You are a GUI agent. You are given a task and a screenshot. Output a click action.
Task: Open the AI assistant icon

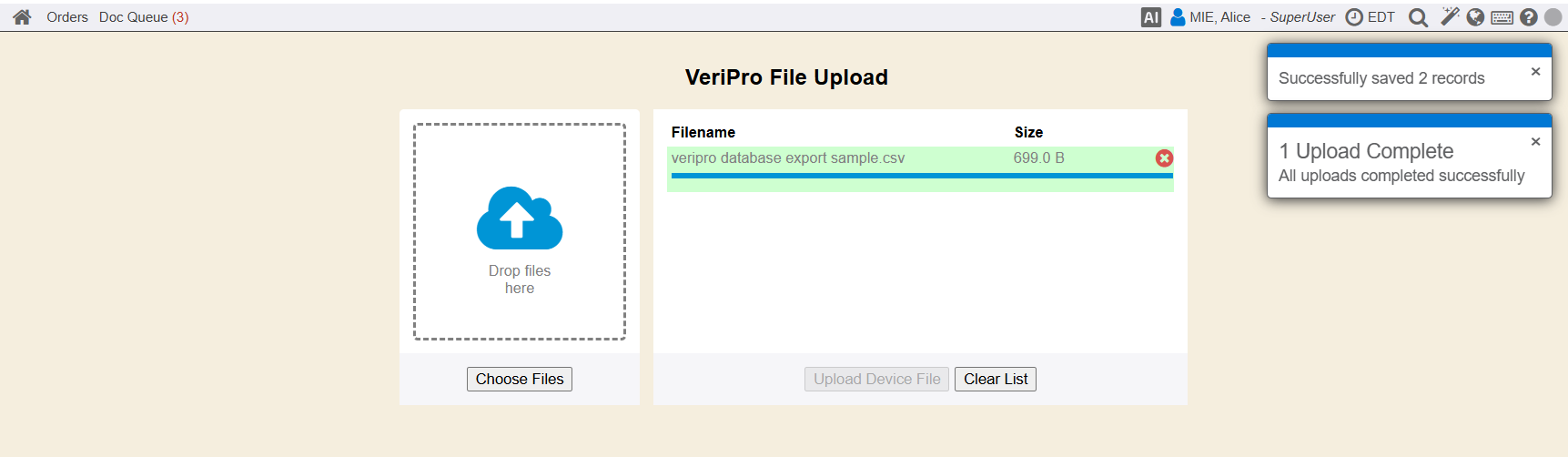[1151, 17]
